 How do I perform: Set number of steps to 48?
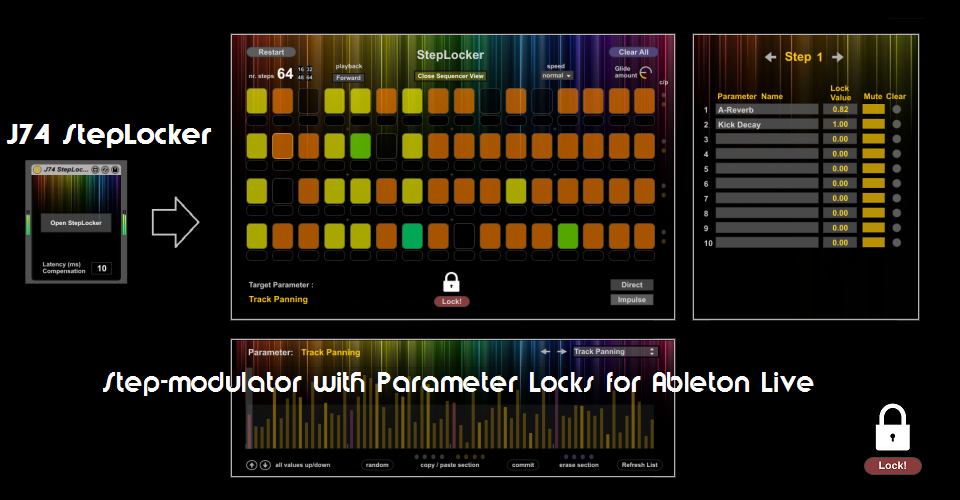(x=301, y=77)
